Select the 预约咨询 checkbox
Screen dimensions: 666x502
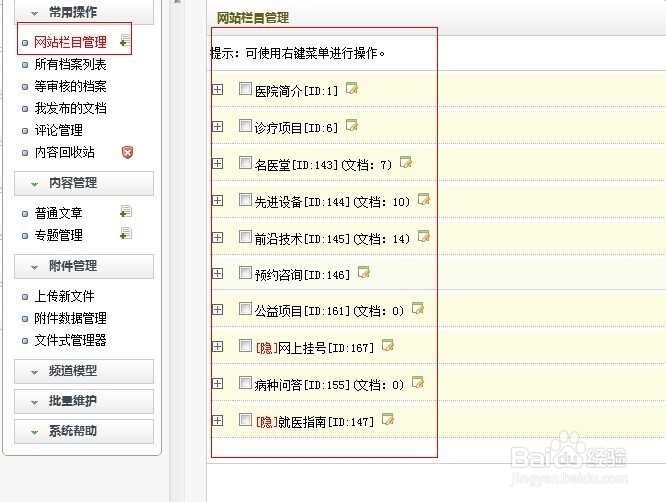[245, 272]
